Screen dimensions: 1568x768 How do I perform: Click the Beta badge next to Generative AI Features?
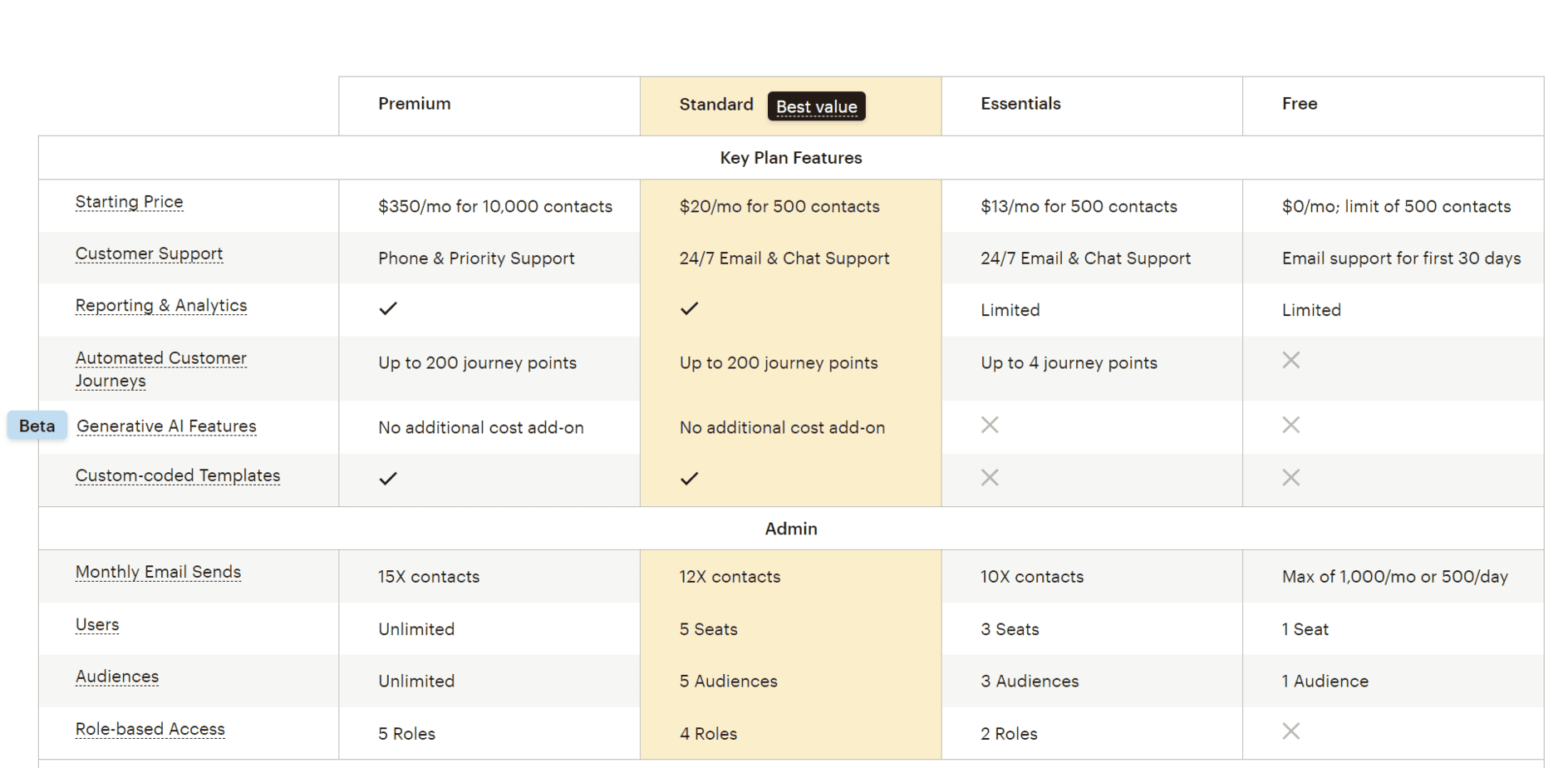pyautogui.click(x=37, y=425)
